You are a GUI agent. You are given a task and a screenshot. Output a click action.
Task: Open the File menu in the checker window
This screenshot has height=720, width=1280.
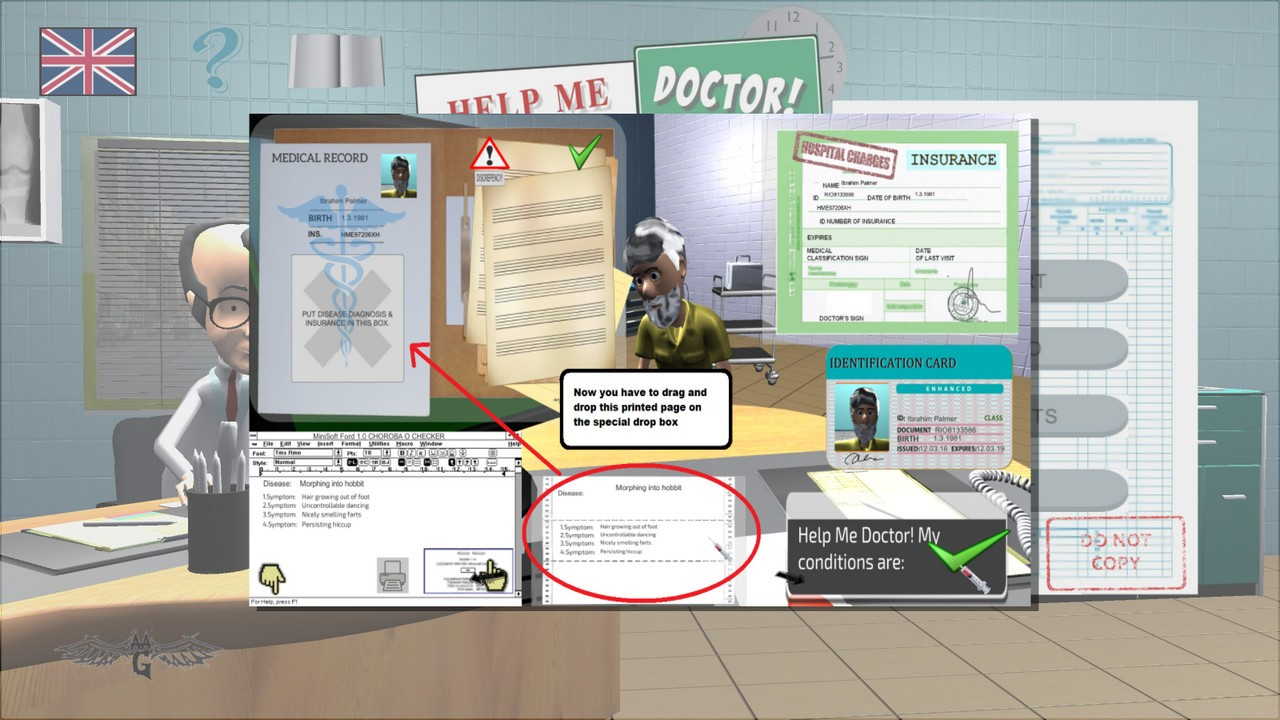[x=270, y=444]
